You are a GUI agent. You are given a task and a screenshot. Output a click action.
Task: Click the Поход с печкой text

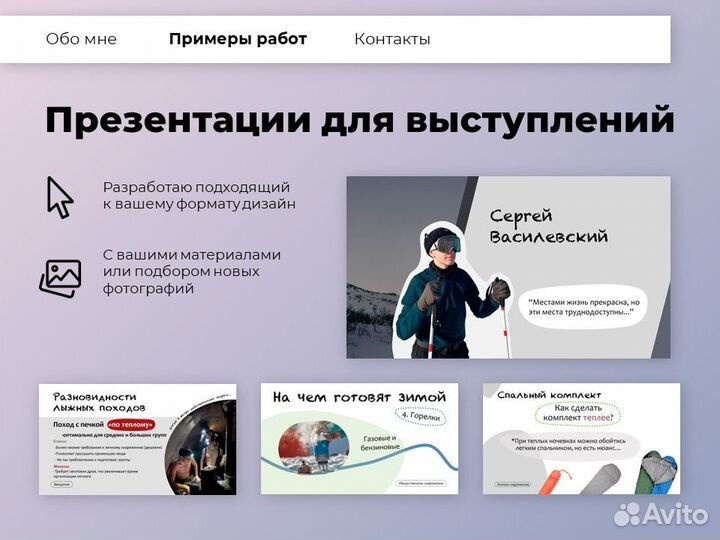79,425
